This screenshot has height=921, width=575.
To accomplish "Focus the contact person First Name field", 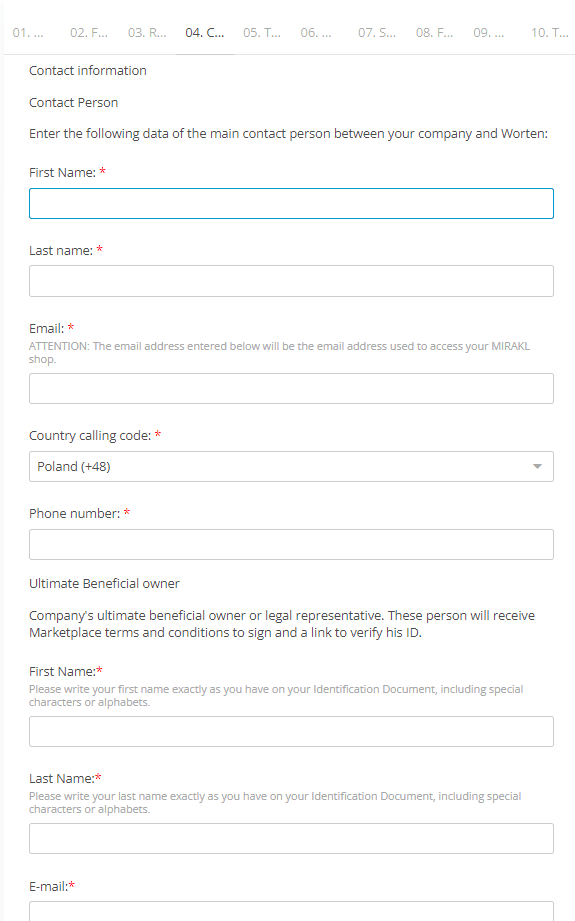I will tap(291, 203).
